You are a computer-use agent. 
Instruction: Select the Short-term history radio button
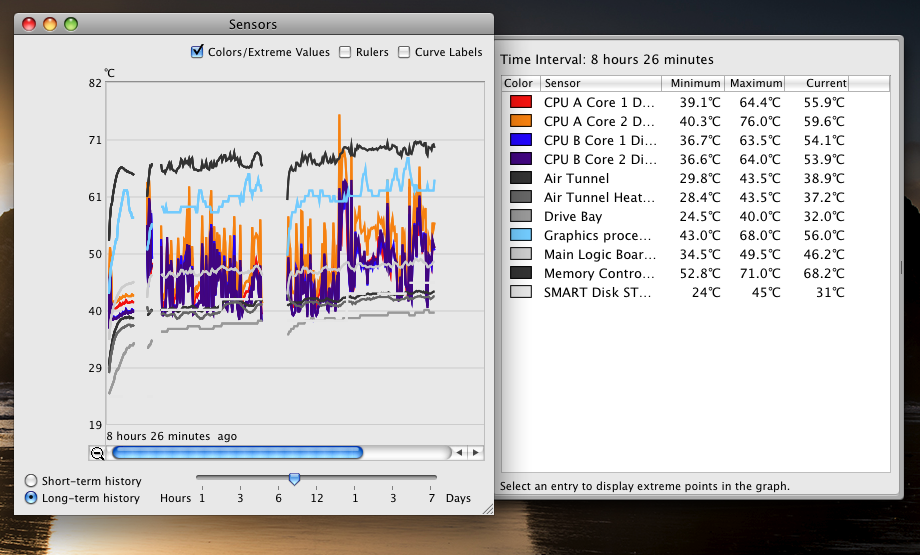click(31, 480)
